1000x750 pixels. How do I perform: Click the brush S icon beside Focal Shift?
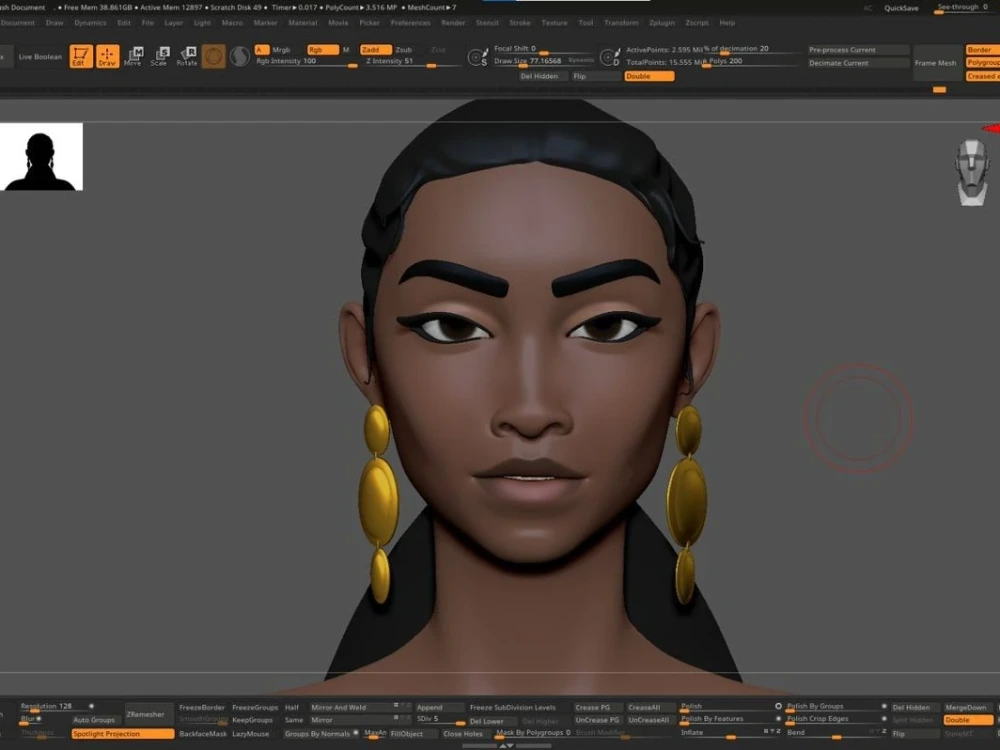point(477,57)
